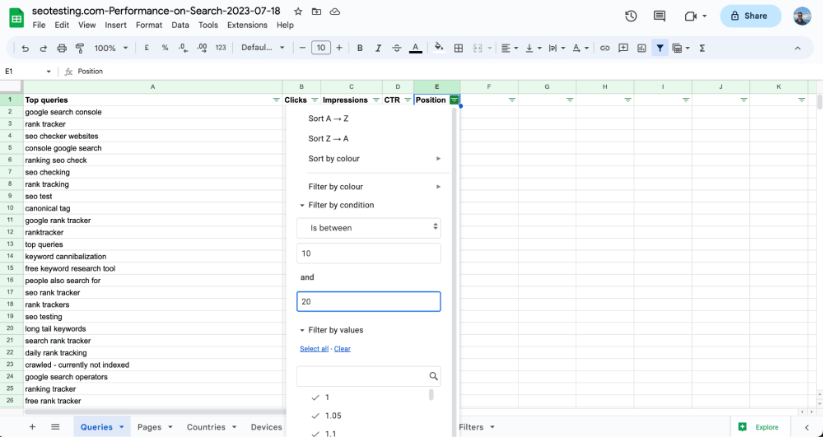
Task: Click the Redo icon in toolbar
Action: 44,48
